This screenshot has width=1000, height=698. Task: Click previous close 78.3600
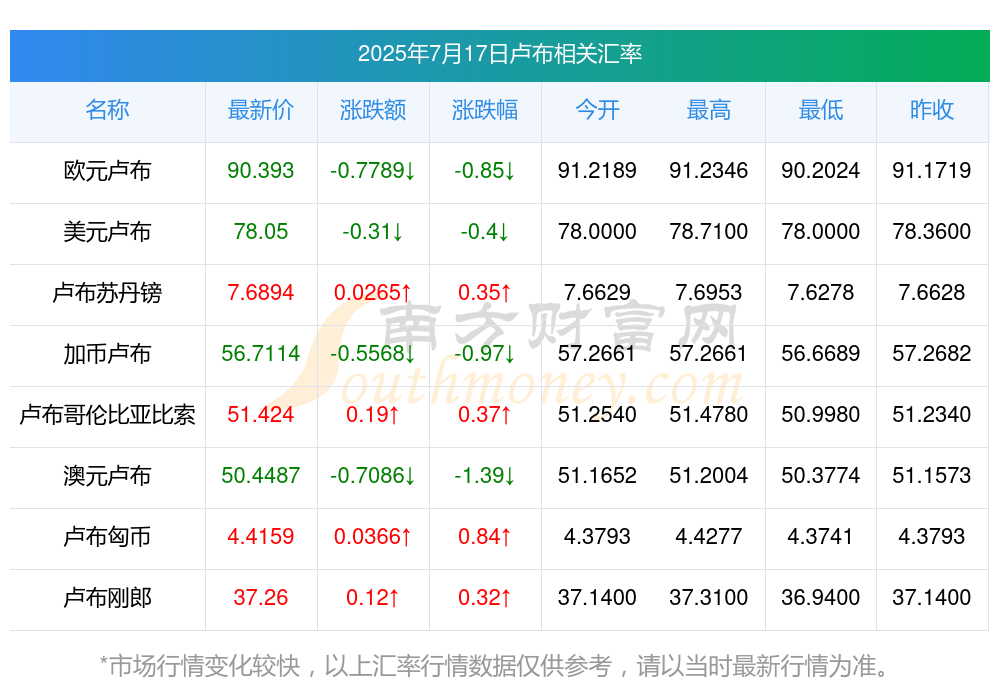[x=932, y=231]
